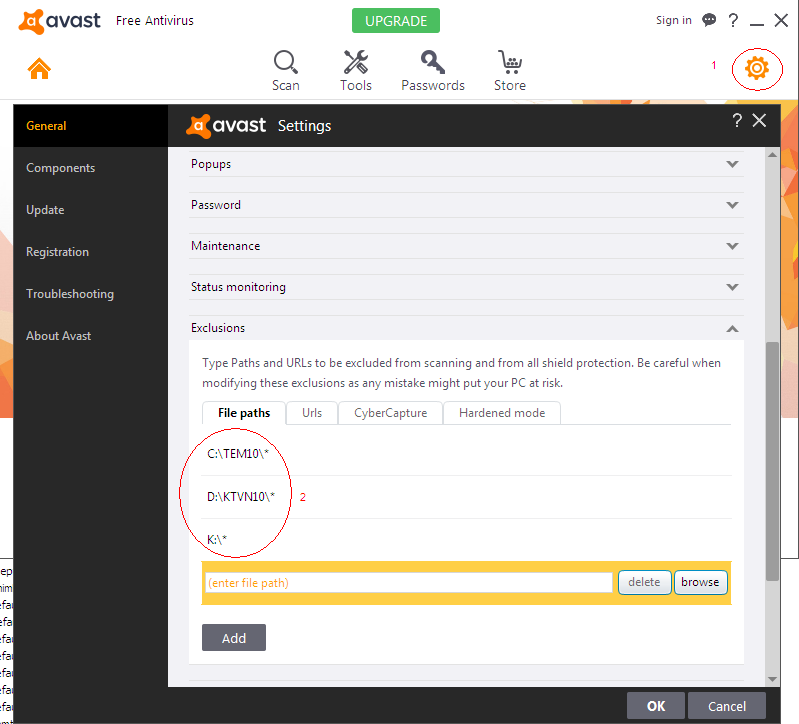
Task: Click the Popups section header
Action: [466, 164]
